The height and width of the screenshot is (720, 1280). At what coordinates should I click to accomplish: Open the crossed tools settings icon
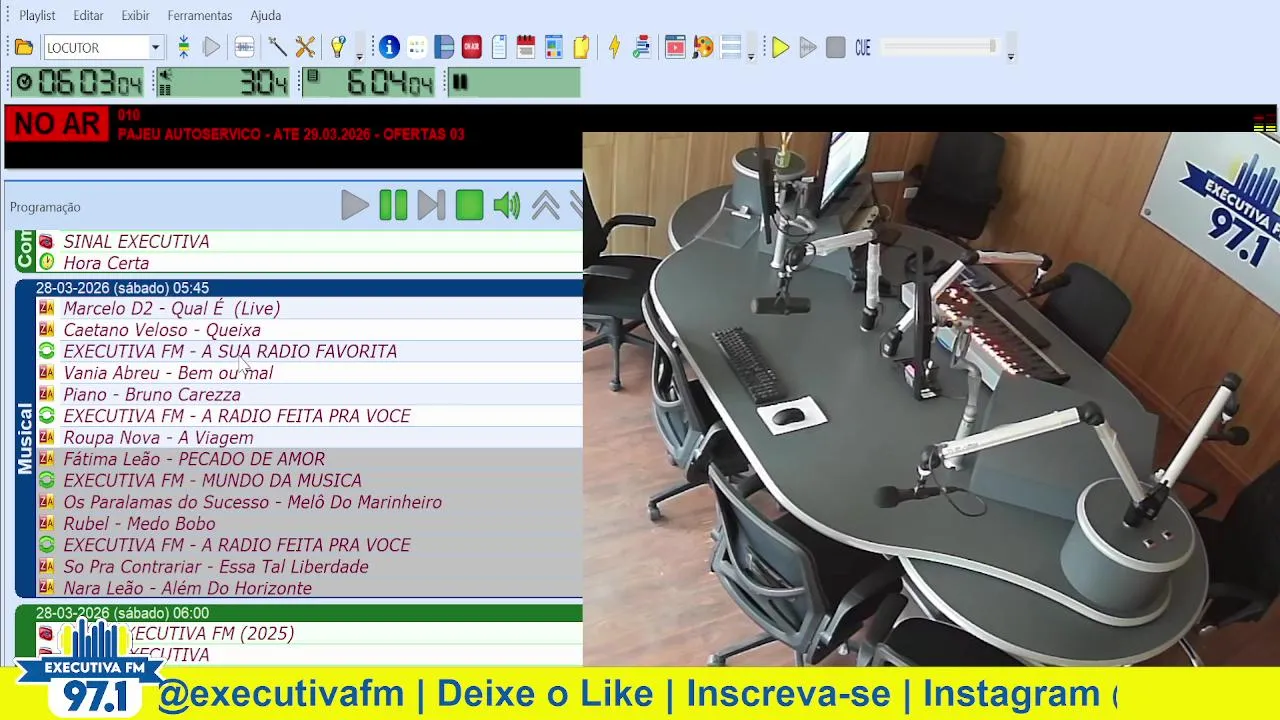pos(306,47)
